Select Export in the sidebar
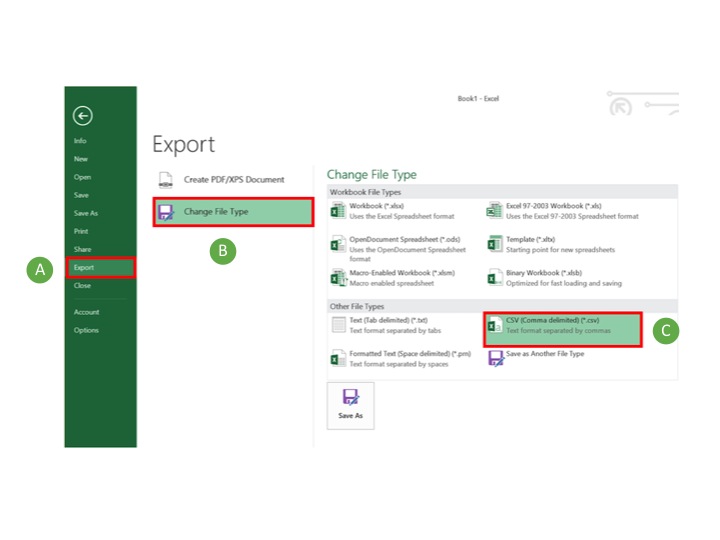 pyautogui.click(x=101, y=267)
